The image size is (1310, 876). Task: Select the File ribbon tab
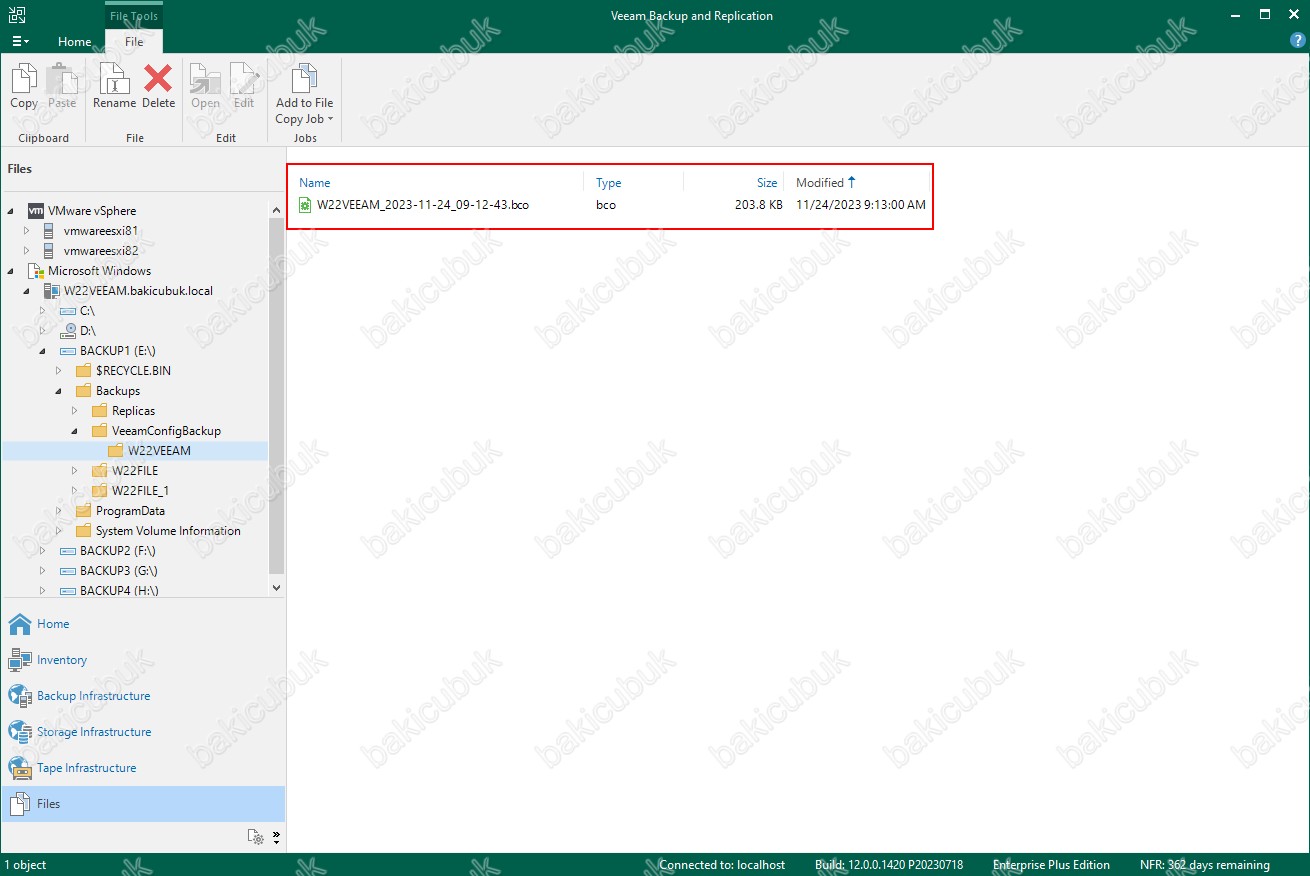click(x=134, y=42)
